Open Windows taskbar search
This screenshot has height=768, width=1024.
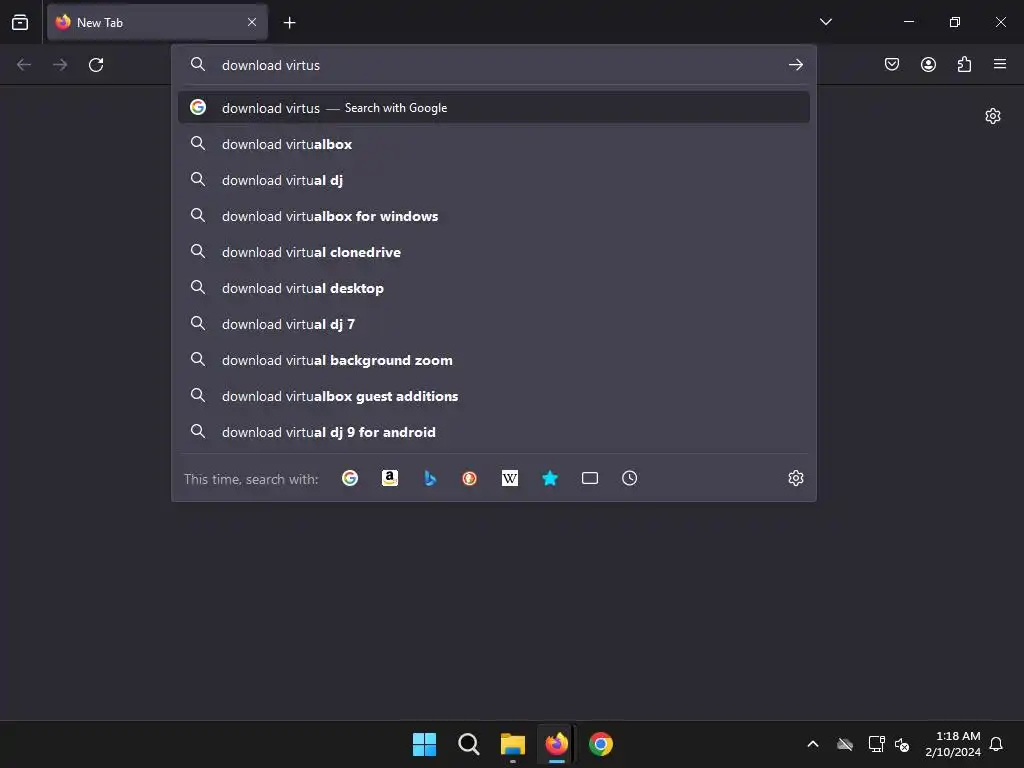468,744
